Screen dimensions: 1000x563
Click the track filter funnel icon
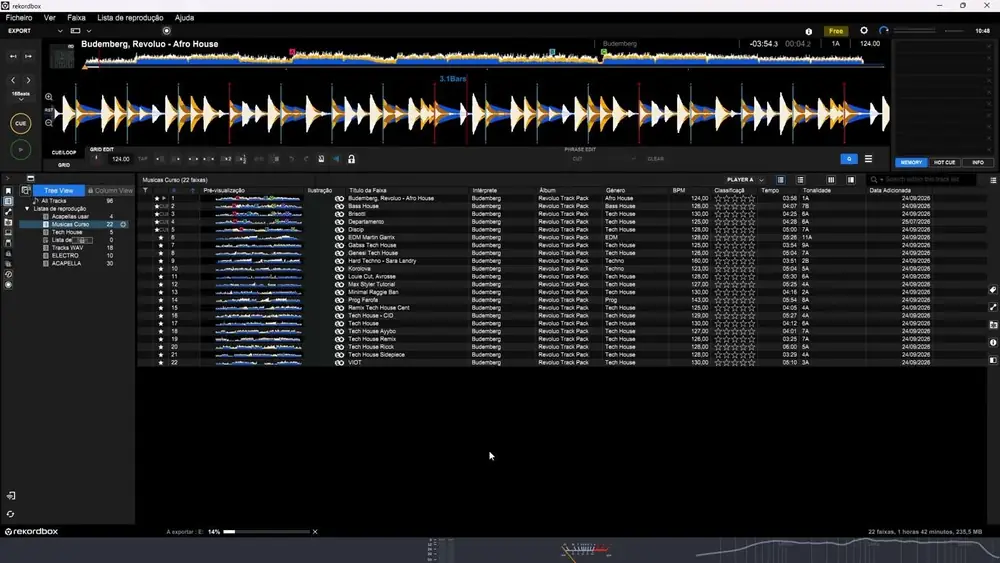coord(145,191)
